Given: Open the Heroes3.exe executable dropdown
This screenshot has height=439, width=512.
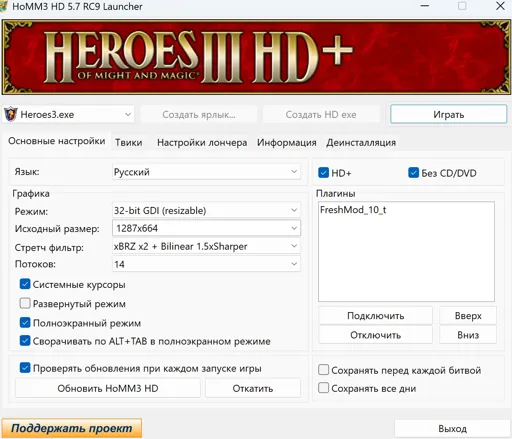Looking at the screenshot, I should (68, 114).
